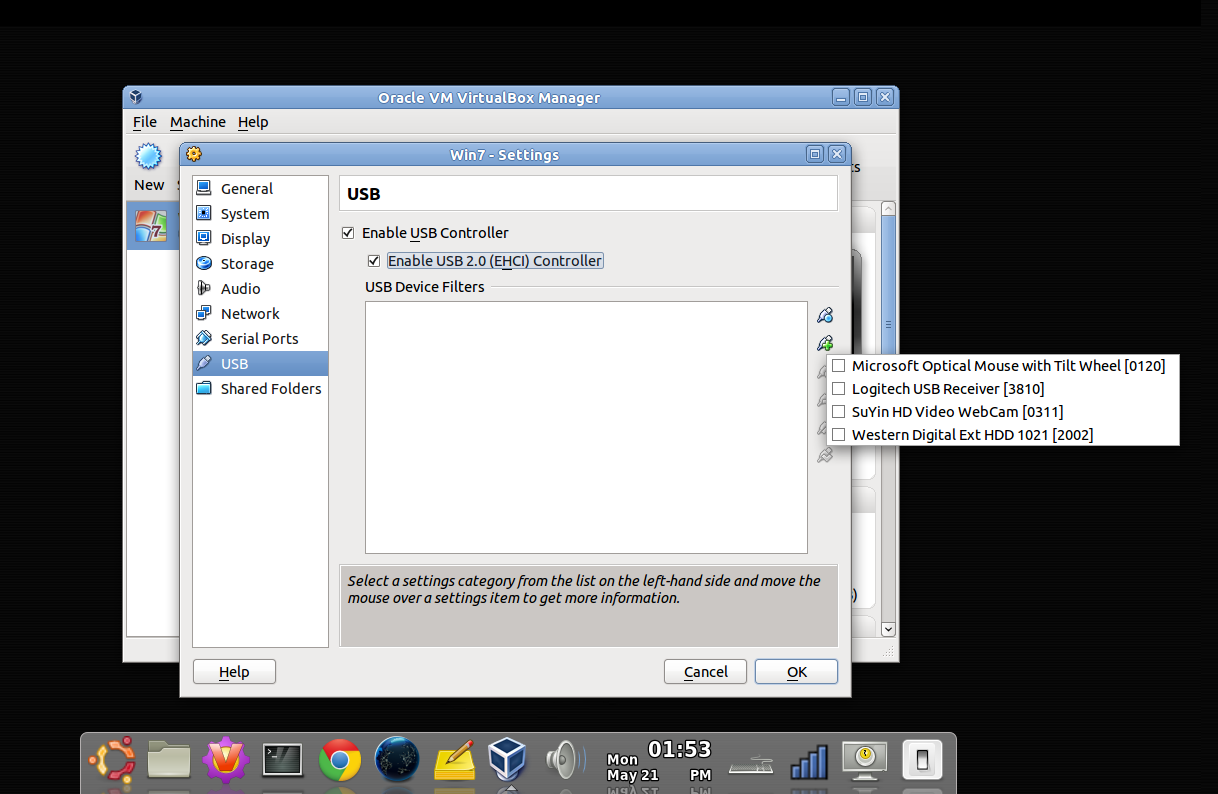This screenshot has width=1218, height=794.
Task: Launch Google Chrome from the dock
Action: click(x=340, y=760)
